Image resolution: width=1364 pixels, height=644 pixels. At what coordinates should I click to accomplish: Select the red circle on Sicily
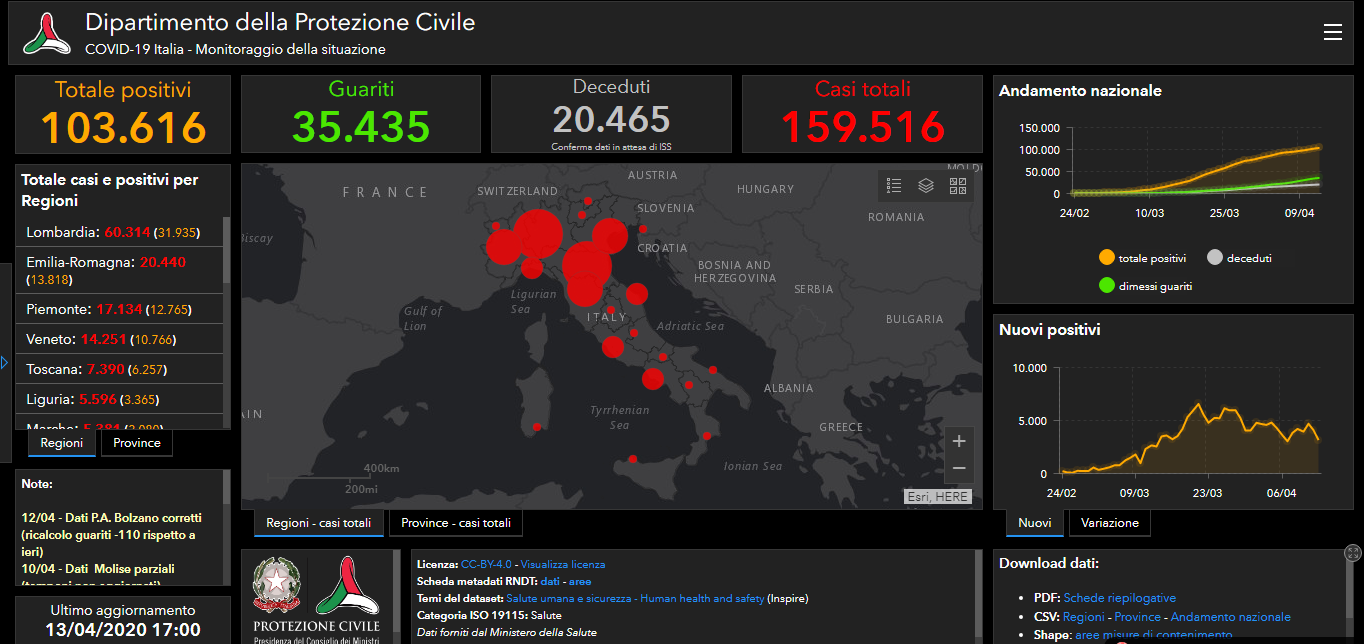click(x=632, y=459)
